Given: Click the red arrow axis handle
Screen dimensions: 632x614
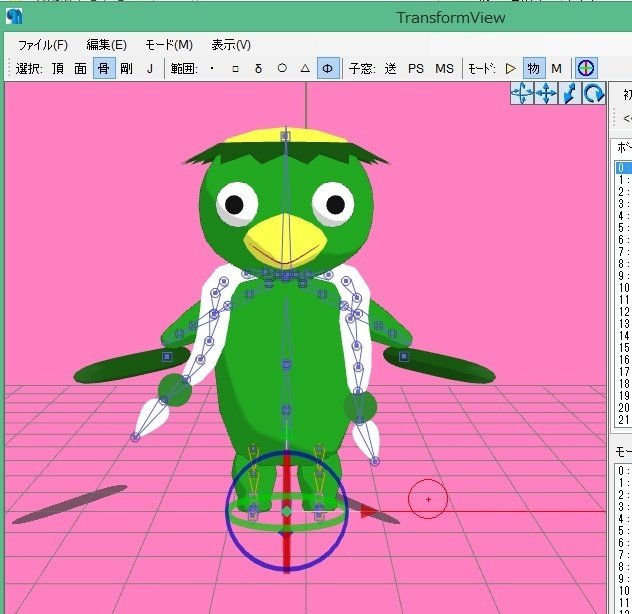Looking at the screenshot, I should pyautogui.click(x=368, y=511).
